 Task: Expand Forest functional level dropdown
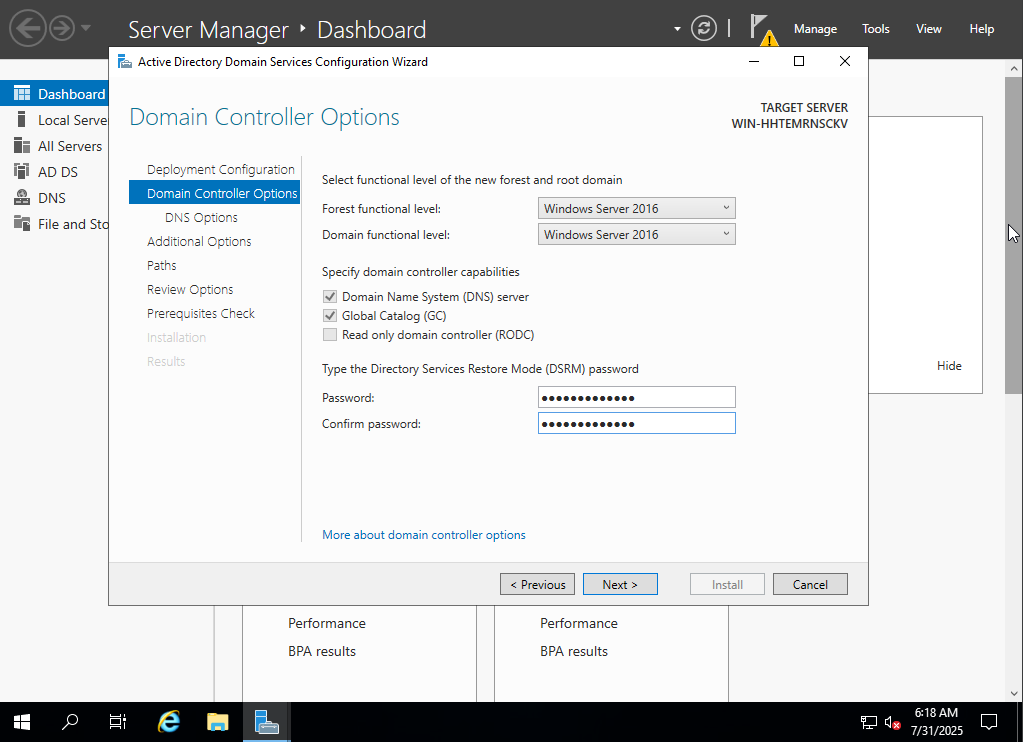(636, 209)
